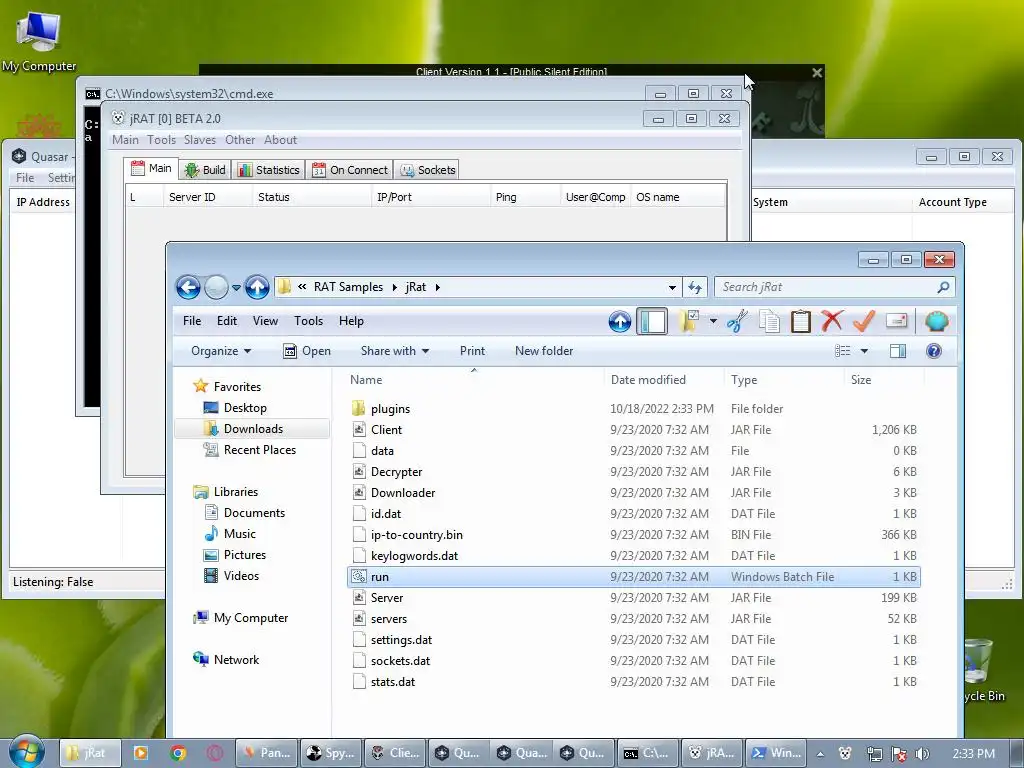1024x768 pixels.
Task: Click the Windows Start orb
Action: [27, 753]
